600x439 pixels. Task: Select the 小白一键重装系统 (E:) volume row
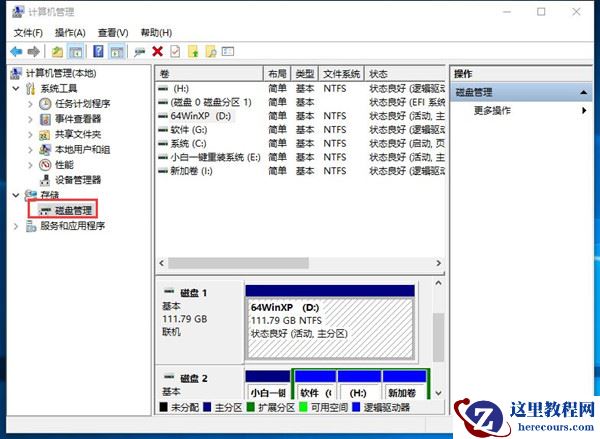coord(301,157)
